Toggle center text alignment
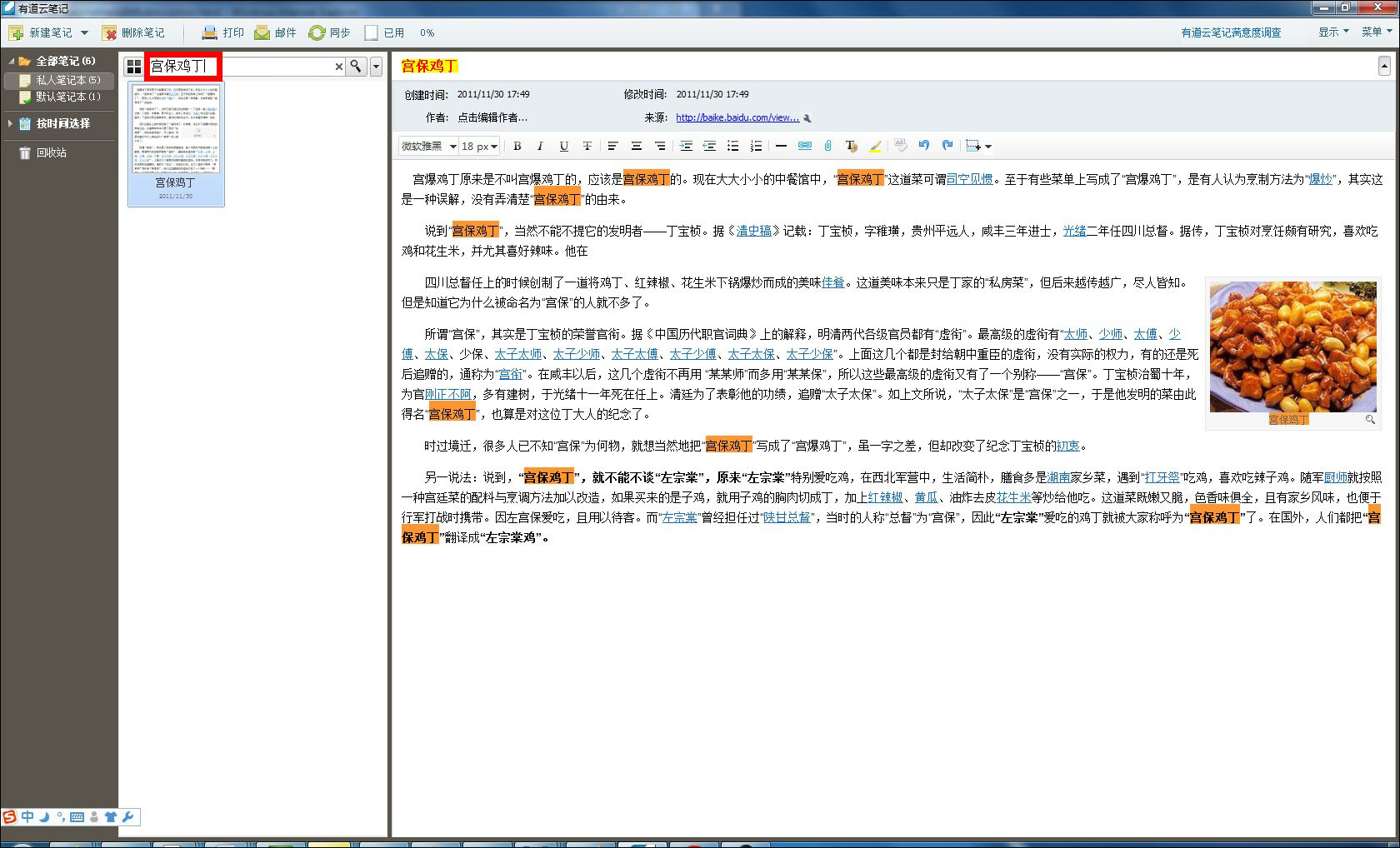The height and width of the screenshot is (848, 1400). (x=637, y=146)
